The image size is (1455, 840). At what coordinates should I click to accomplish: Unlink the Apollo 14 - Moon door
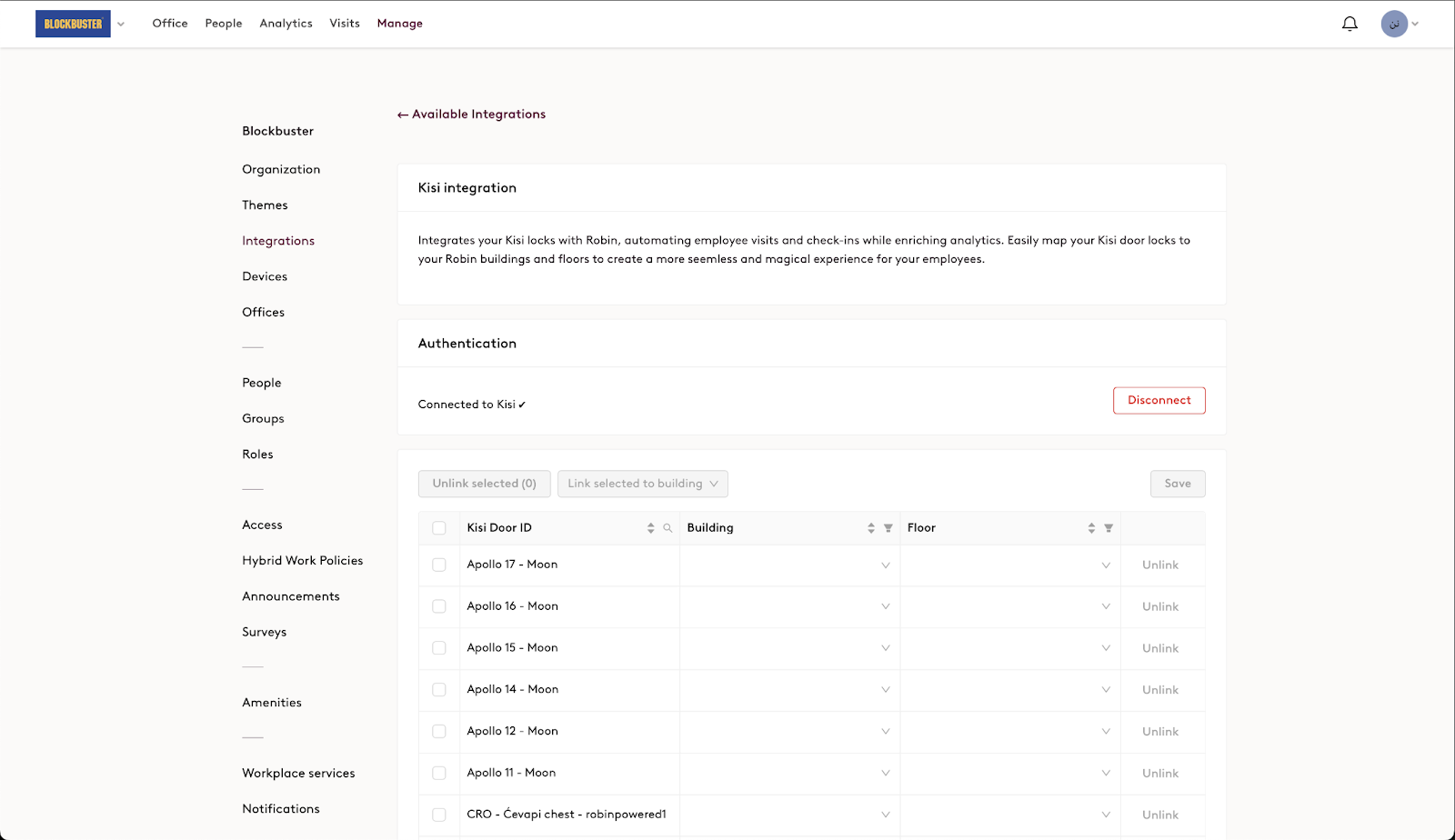(x=1160, y=690)
